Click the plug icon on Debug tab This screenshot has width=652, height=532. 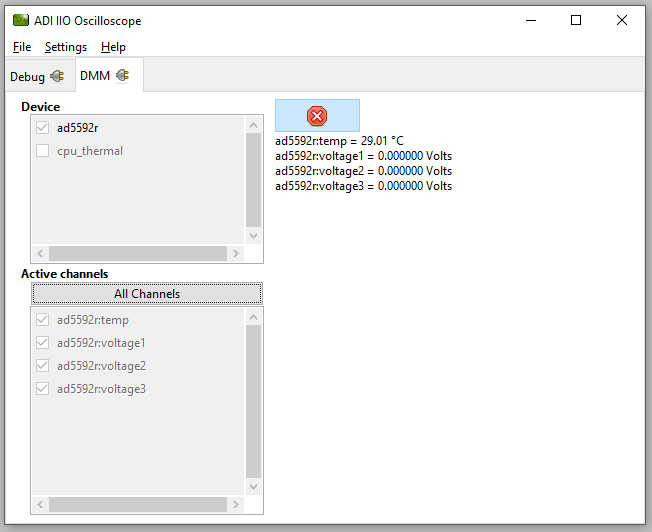click(x=57, y=76)
